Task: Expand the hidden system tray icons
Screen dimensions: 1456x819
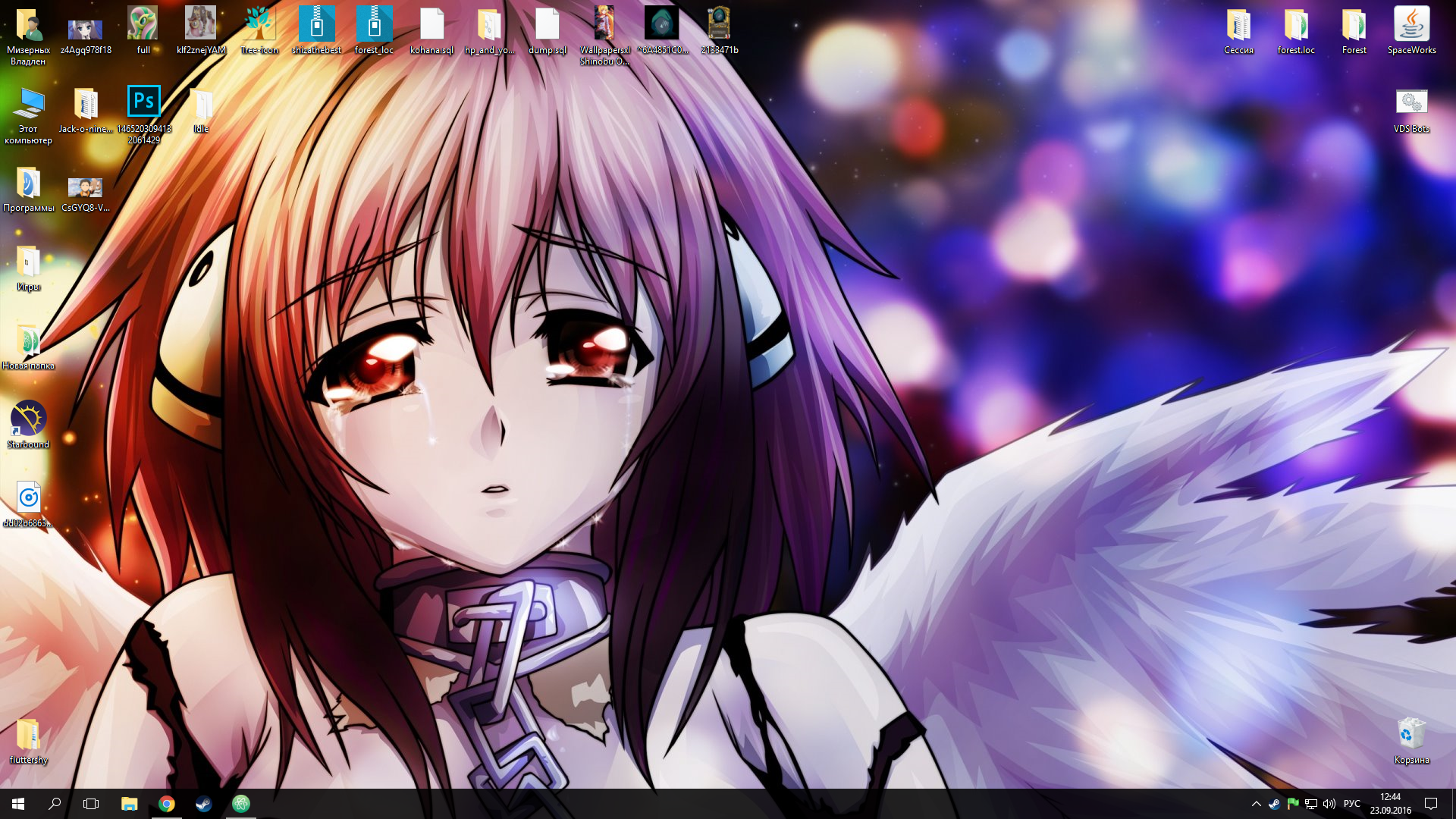Action: click(1256, 804)
